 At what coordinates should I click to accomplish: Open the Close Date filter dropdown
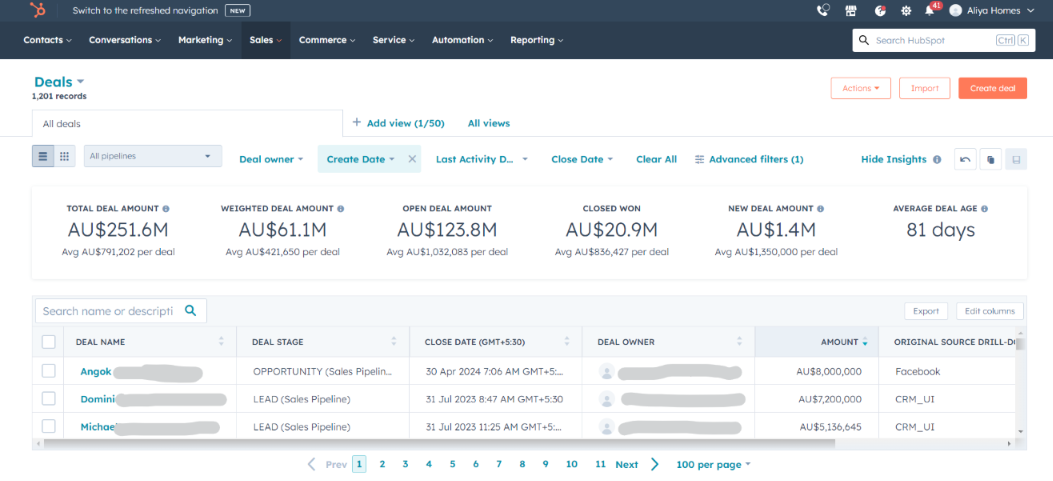coord(582,159)
